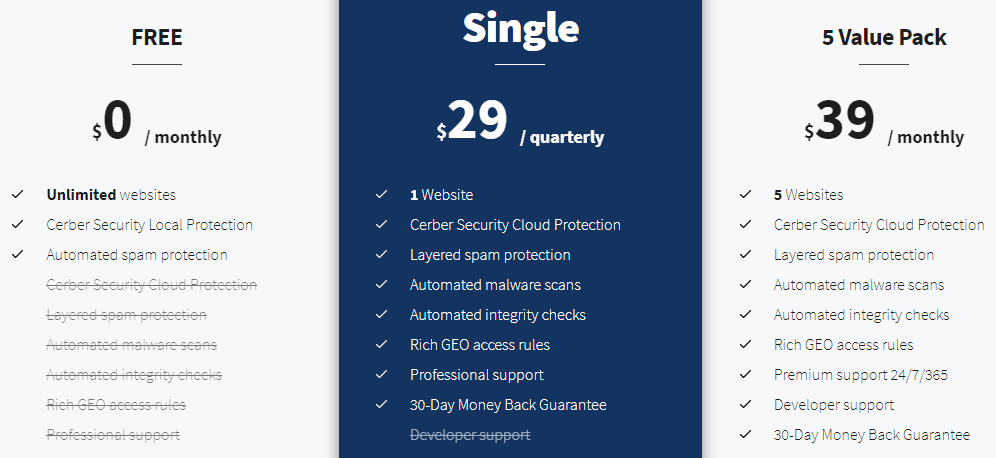Click Single plan's Professional support checkmark
This screenshot has height=458, width=996.
pos(381,375)
